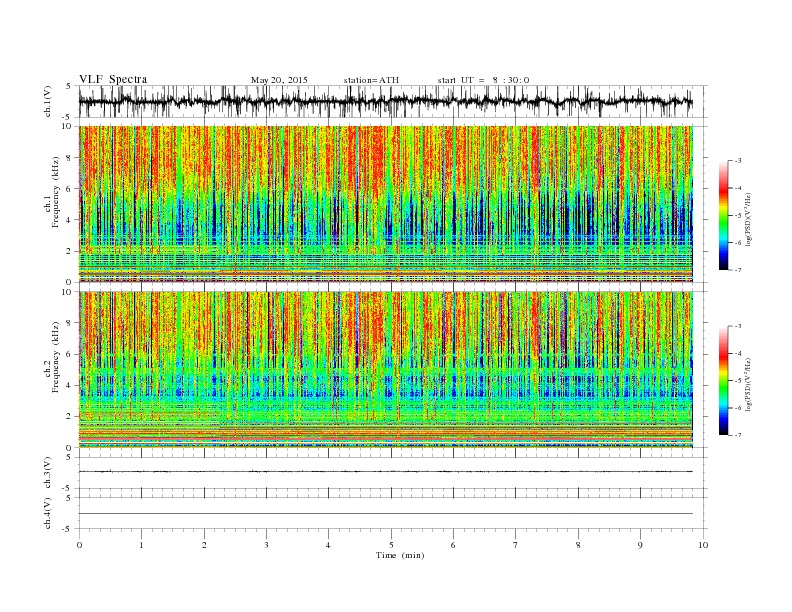Click the "-3" tick on ch.1 color bar
This screenshot has height=612, width=792.
point(738,161)
